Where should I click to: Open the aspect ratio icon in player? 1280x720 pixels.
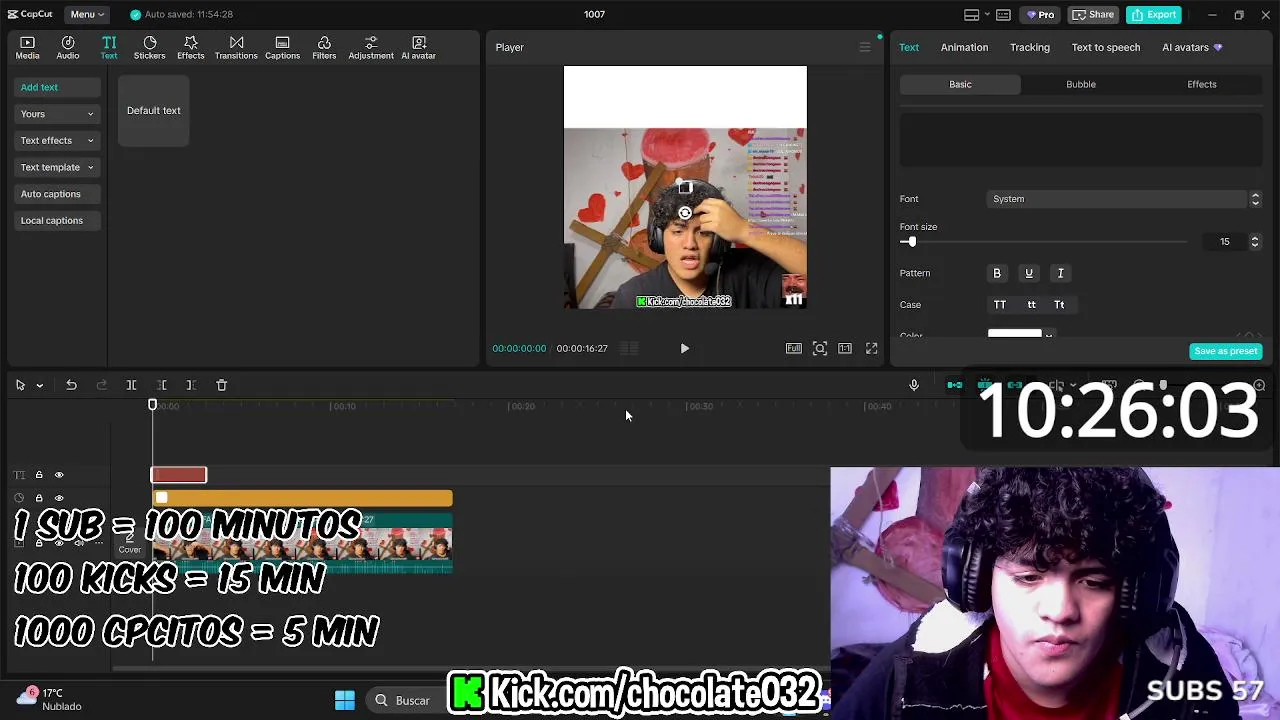(x=845, y=348)
